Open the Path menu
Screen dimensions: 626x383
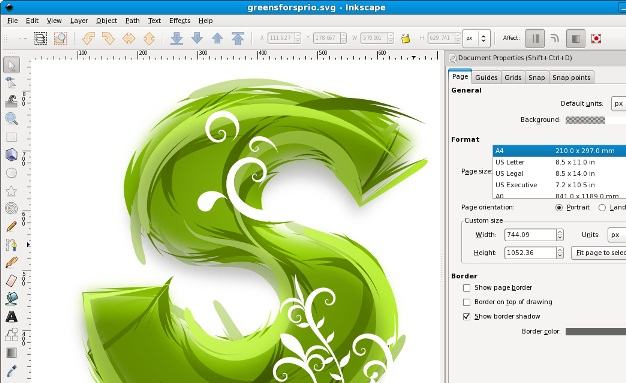click(132, 20)
